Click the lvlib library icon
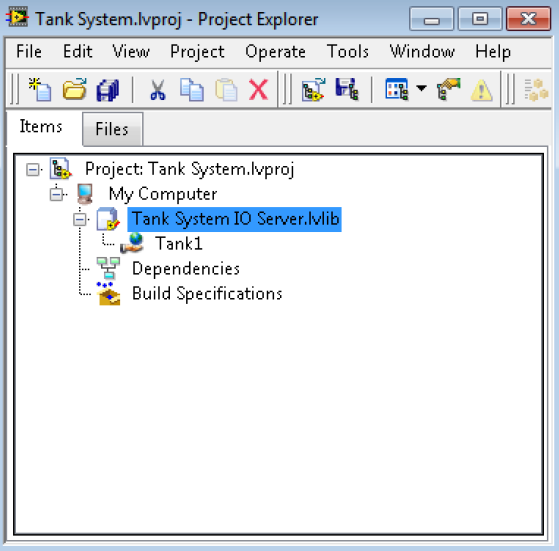Viewport: 559px width, 551px height. click(x=108, y=219)
